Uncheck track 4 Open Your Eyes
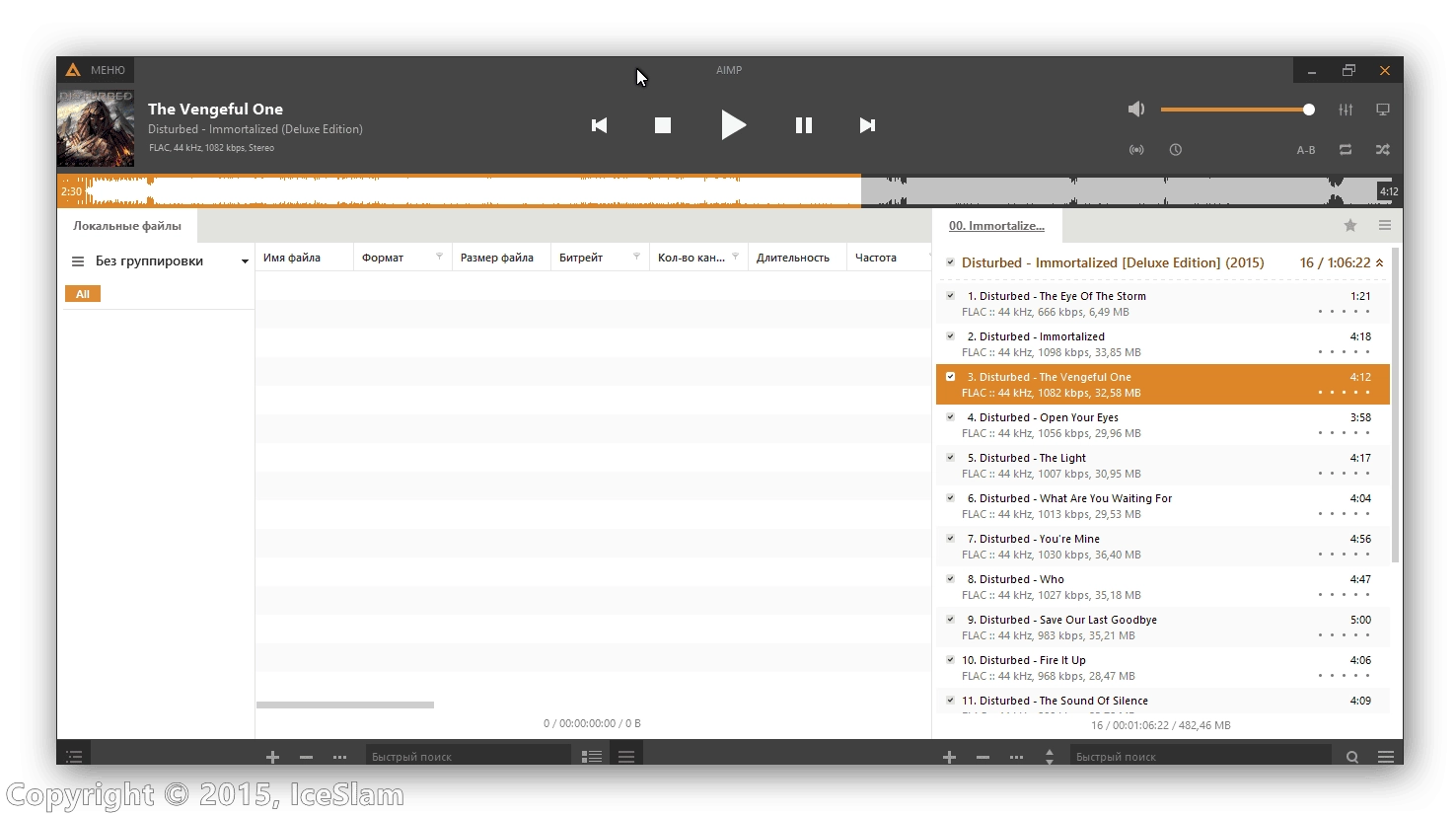1456x816 pixels. coord(950,417)
